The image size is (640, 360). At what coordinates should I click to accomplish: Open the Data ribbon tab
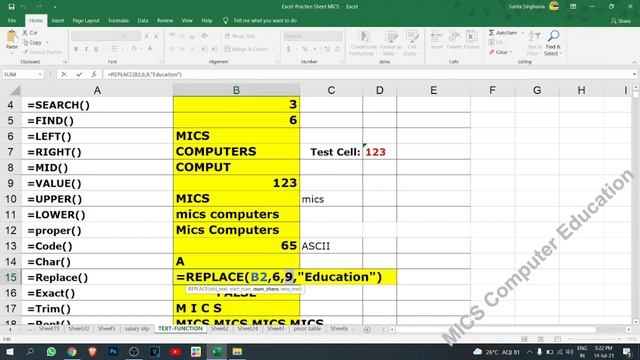(x=142, y=20)
